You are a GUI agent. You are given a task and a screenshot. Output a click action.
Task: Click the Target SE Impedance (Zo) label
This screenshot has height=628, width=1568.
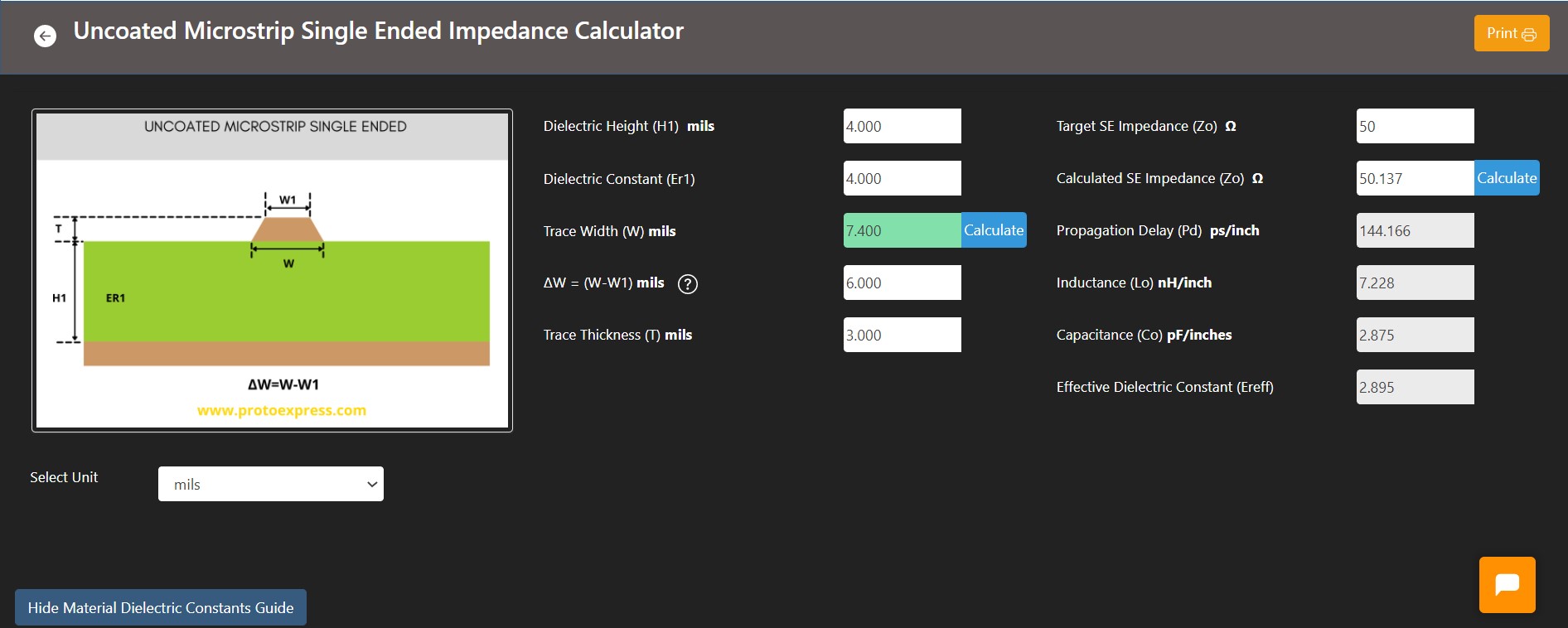1146,126
